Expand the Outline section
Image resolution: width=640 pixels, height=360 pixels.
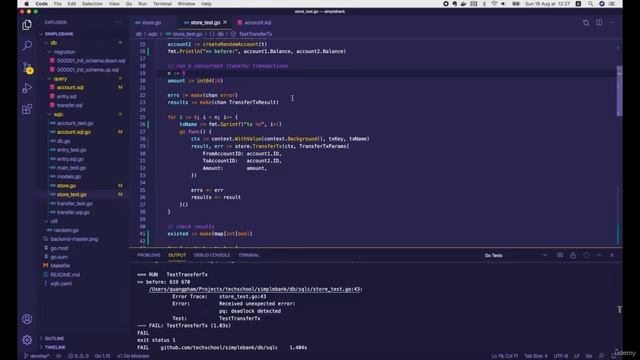click(x=54, y=338)
